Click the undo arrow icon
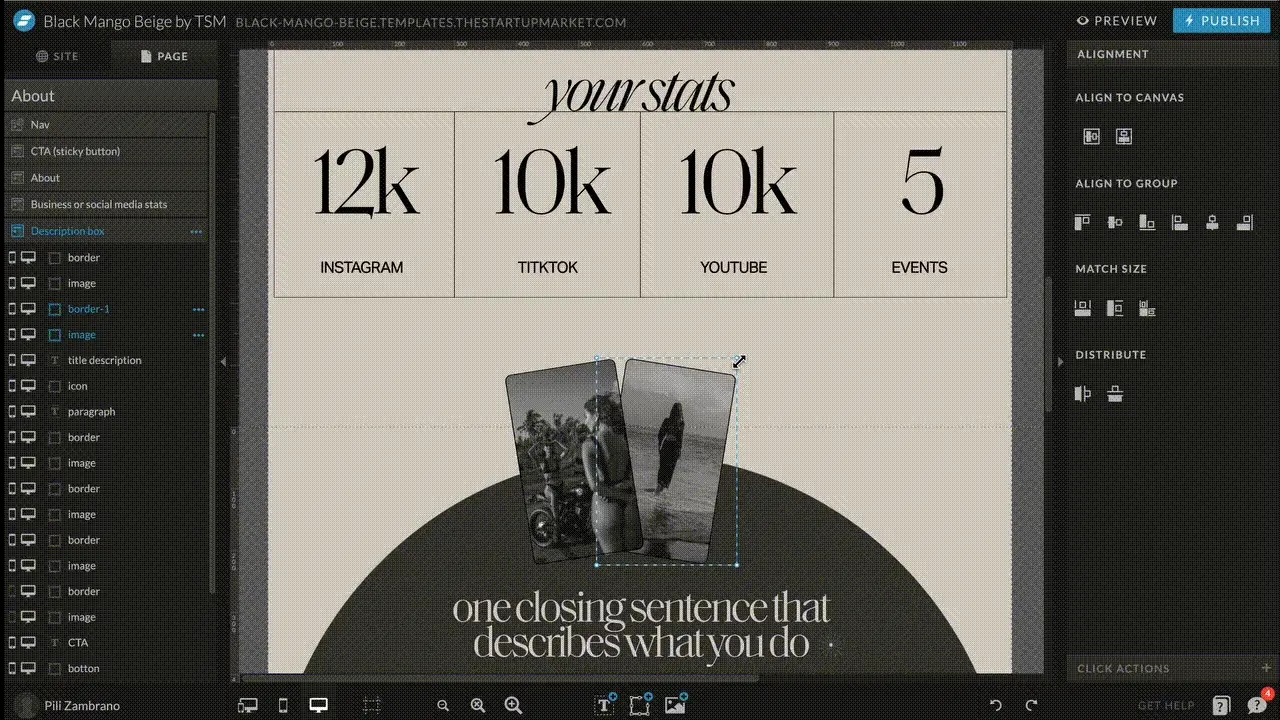The height and width of the screenshot is (720, 1280). [x=995, y=705]
